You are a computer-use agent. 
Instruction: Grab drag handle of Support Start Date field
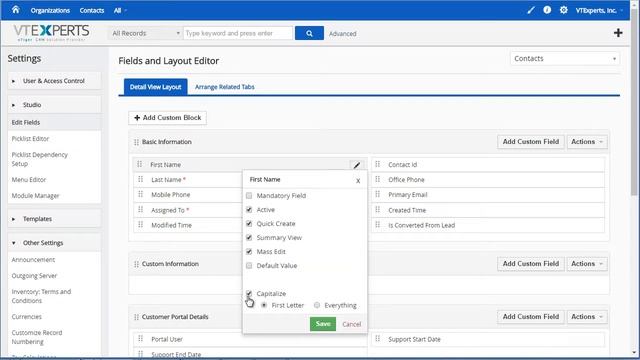pyautogui.click(x=378, y=339)
